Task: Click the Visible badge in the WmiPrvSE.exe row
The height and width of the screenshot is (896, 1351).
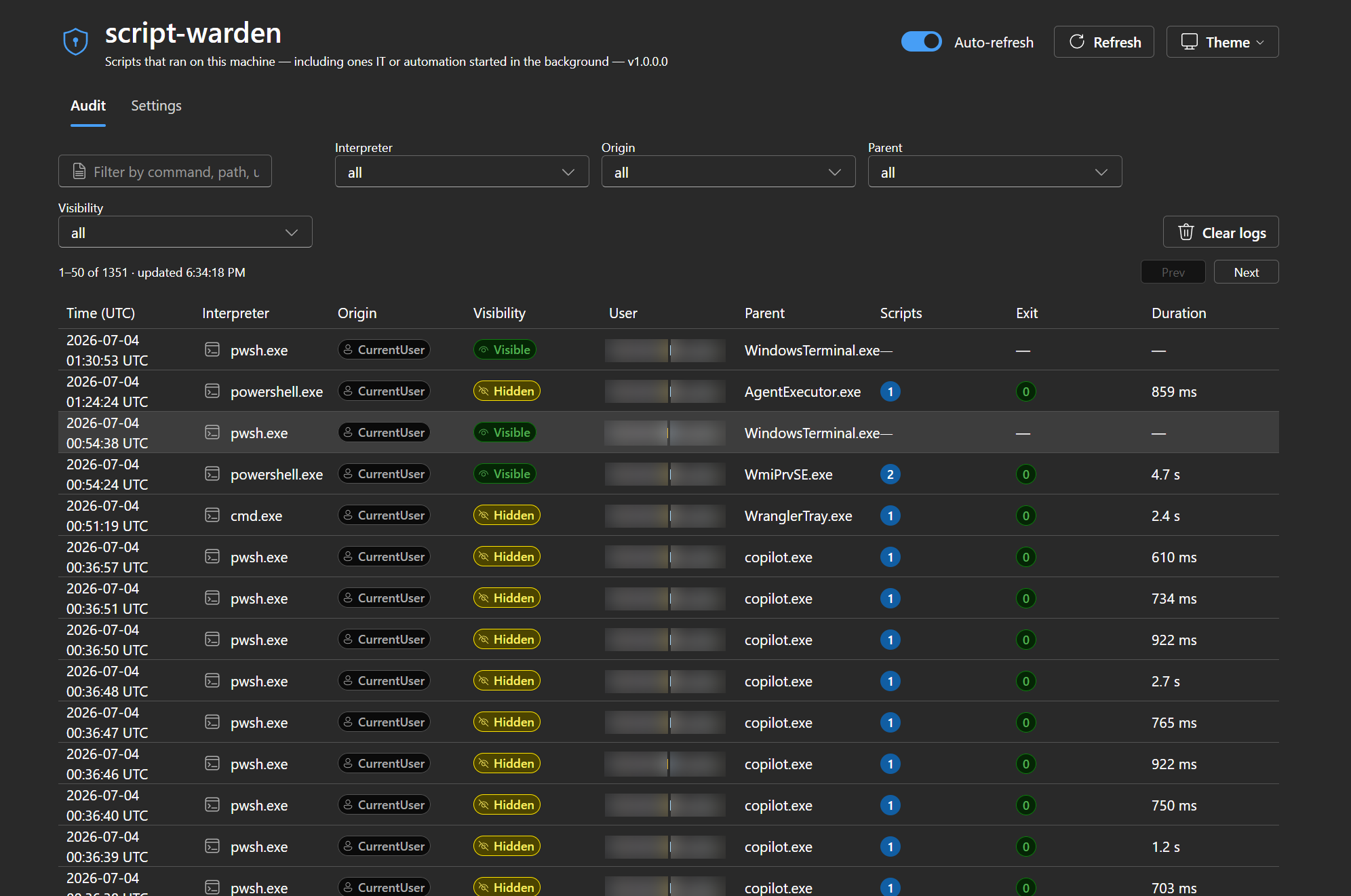Action: coord(505,474)
